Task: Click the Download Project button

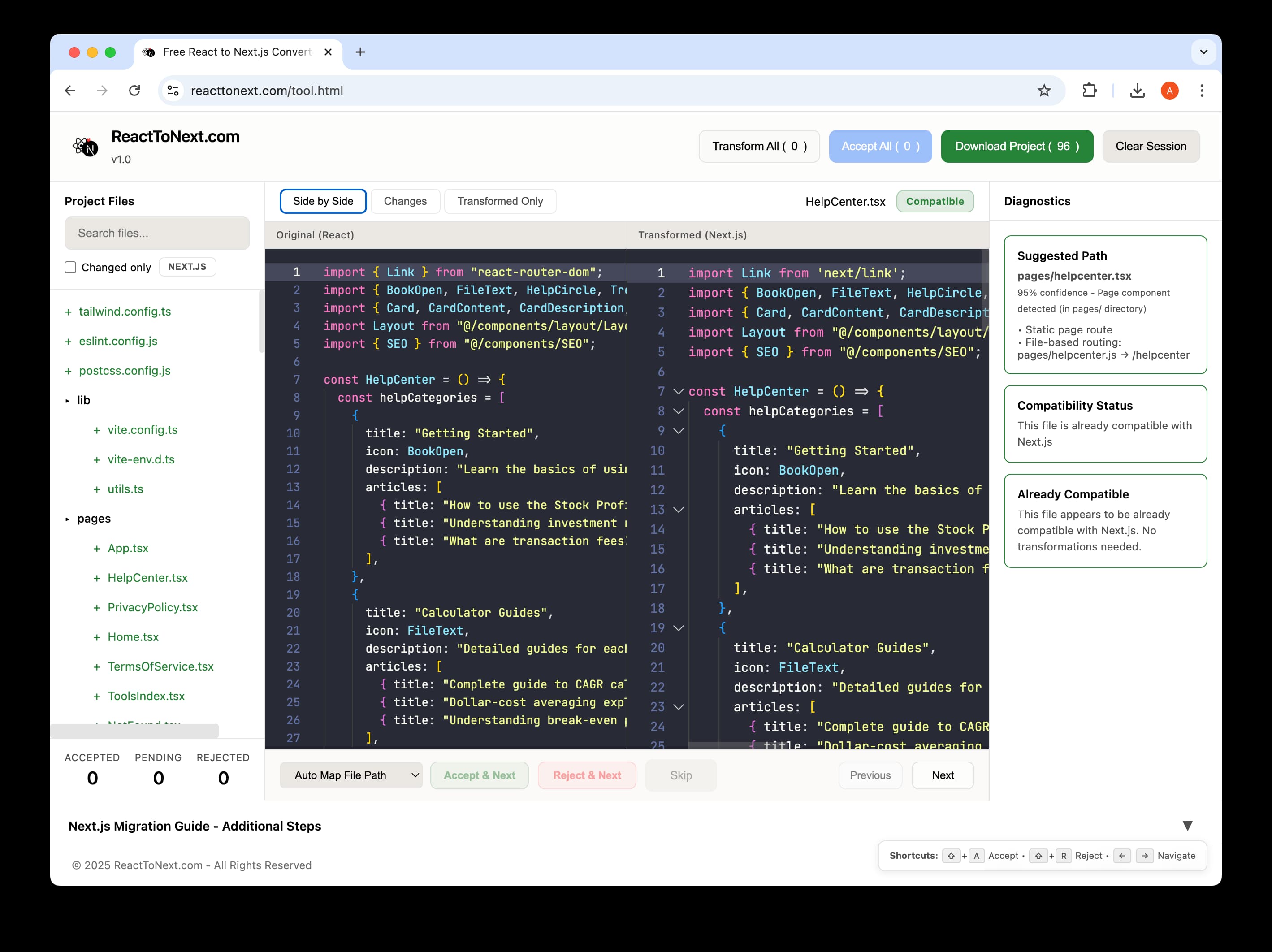Action: 1017,146
